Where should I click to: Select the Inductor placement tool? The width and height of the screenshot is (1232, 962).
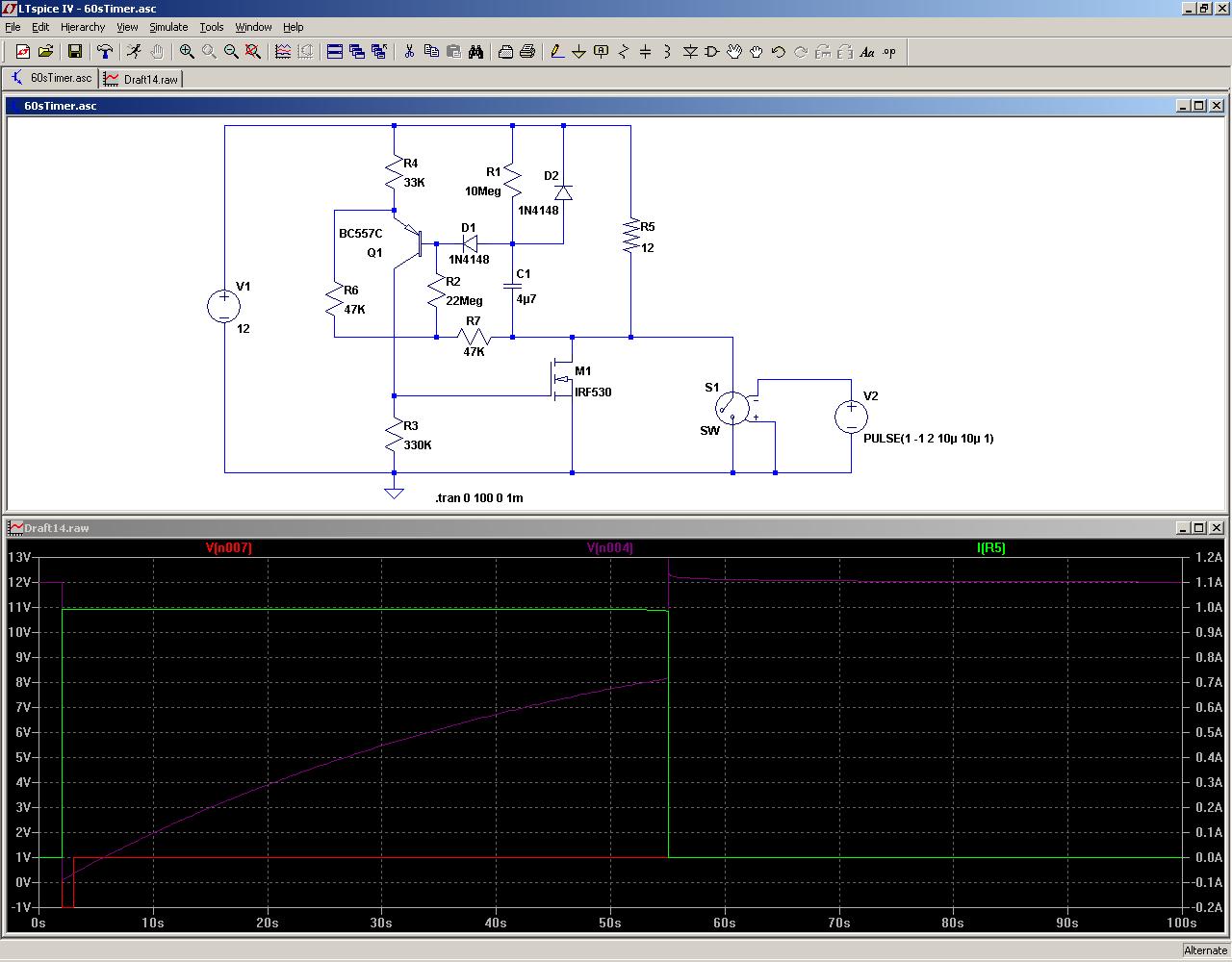667,52
